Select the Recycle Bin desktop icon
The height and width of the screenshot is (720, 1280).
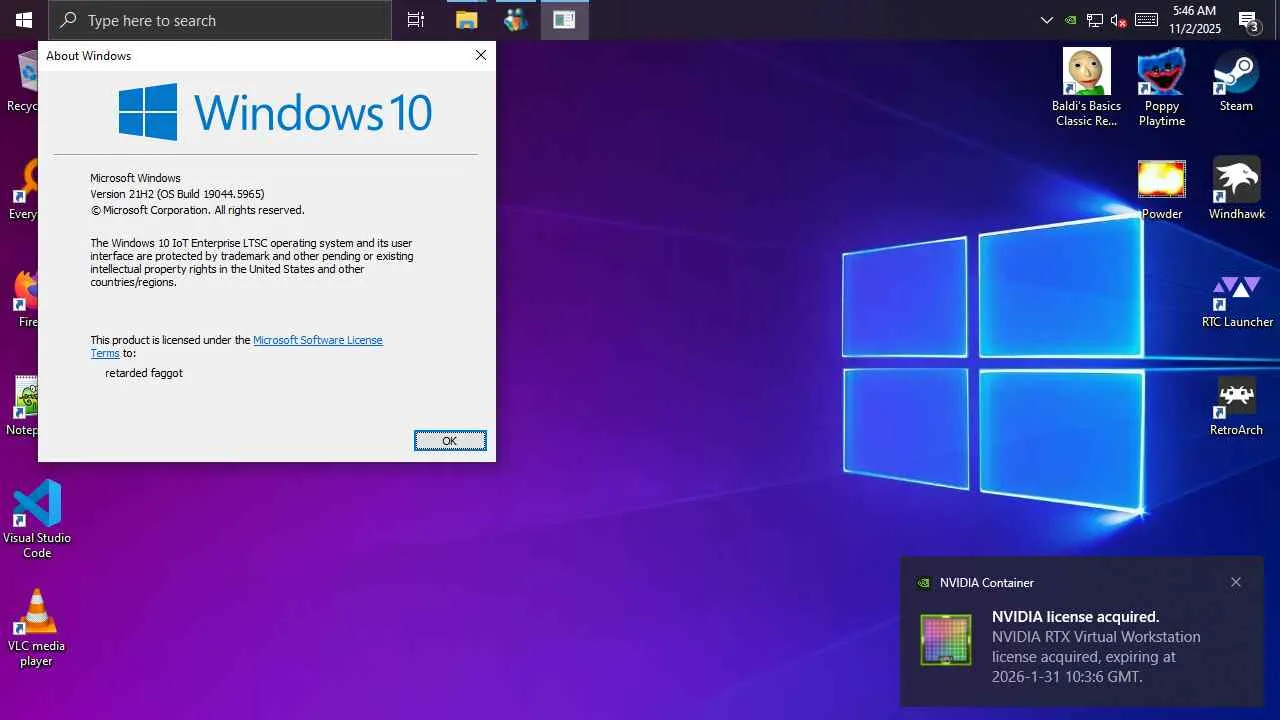pos(22,81)
